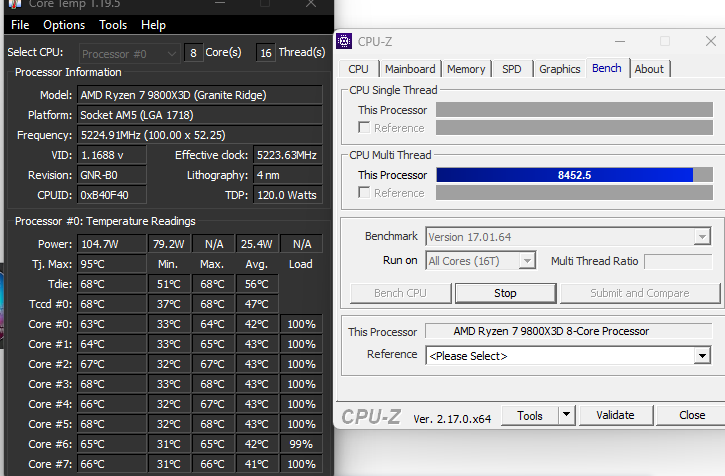Click the Tdie 68°C current temperature

pos(112,284)
